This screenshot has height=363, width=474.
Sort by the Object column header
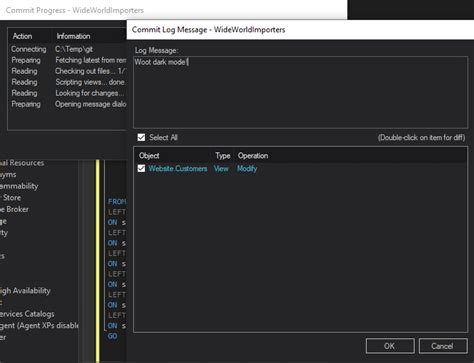tap(149, 156)
